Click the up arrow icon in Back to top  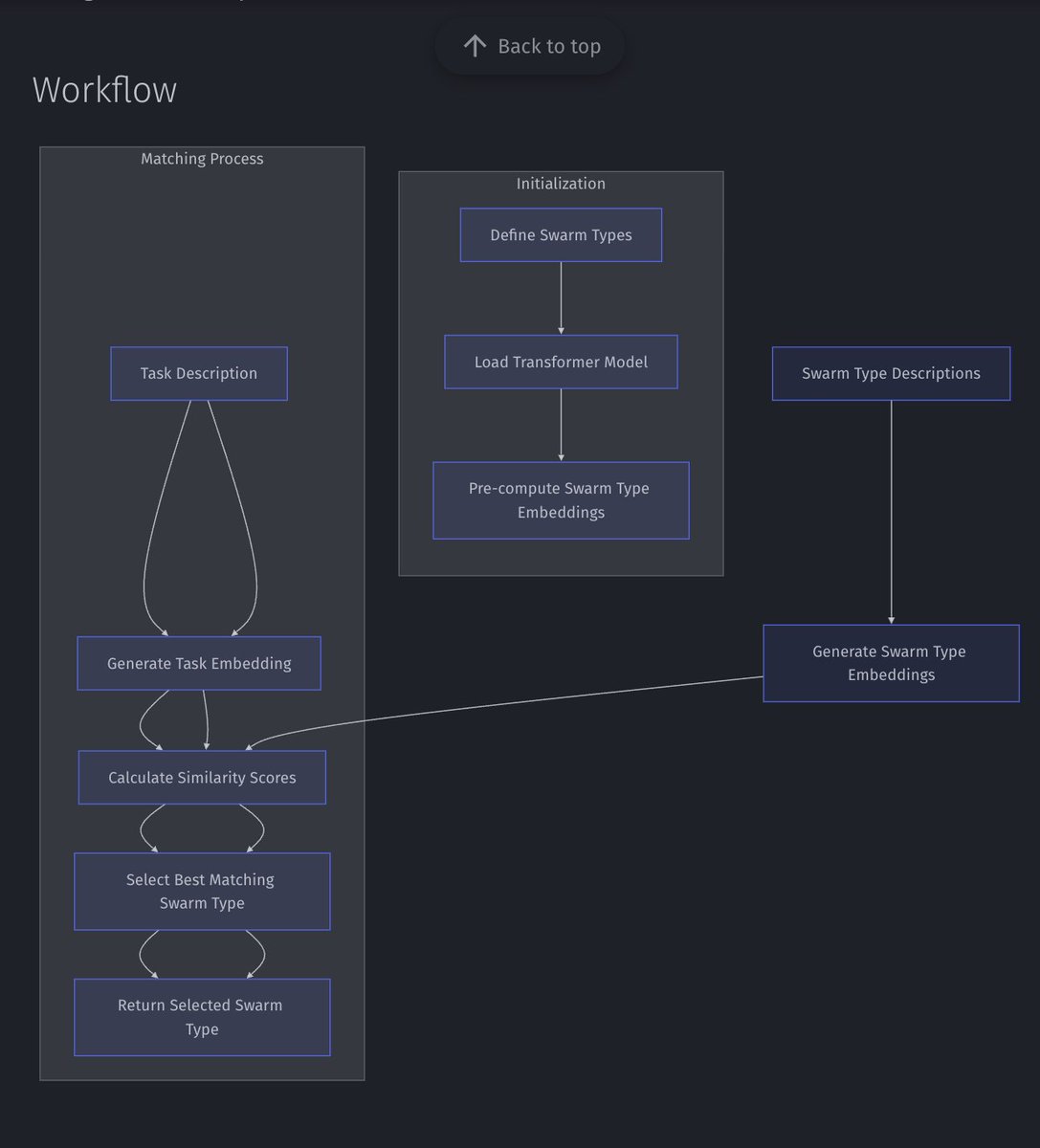[475, 46]
